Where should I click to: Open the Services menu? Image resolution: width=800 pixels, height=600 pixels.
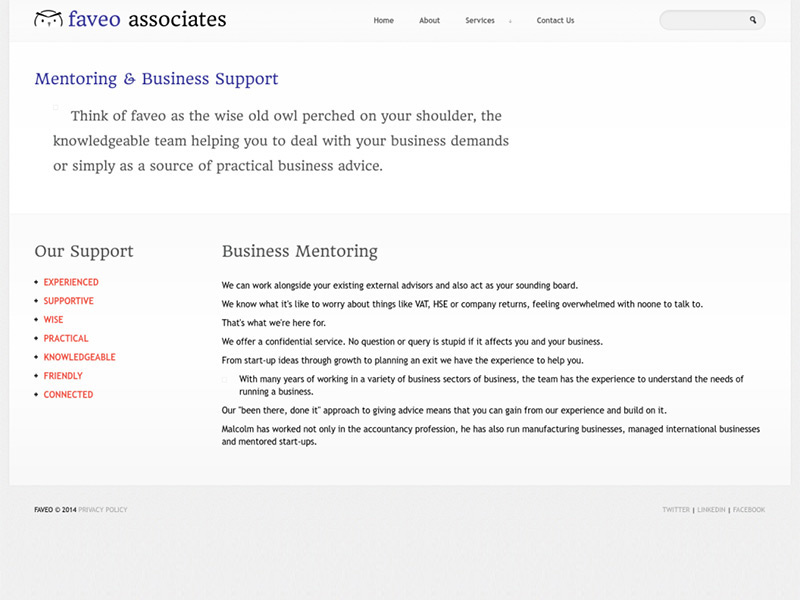pyautogui.click(x=480, y=20)
